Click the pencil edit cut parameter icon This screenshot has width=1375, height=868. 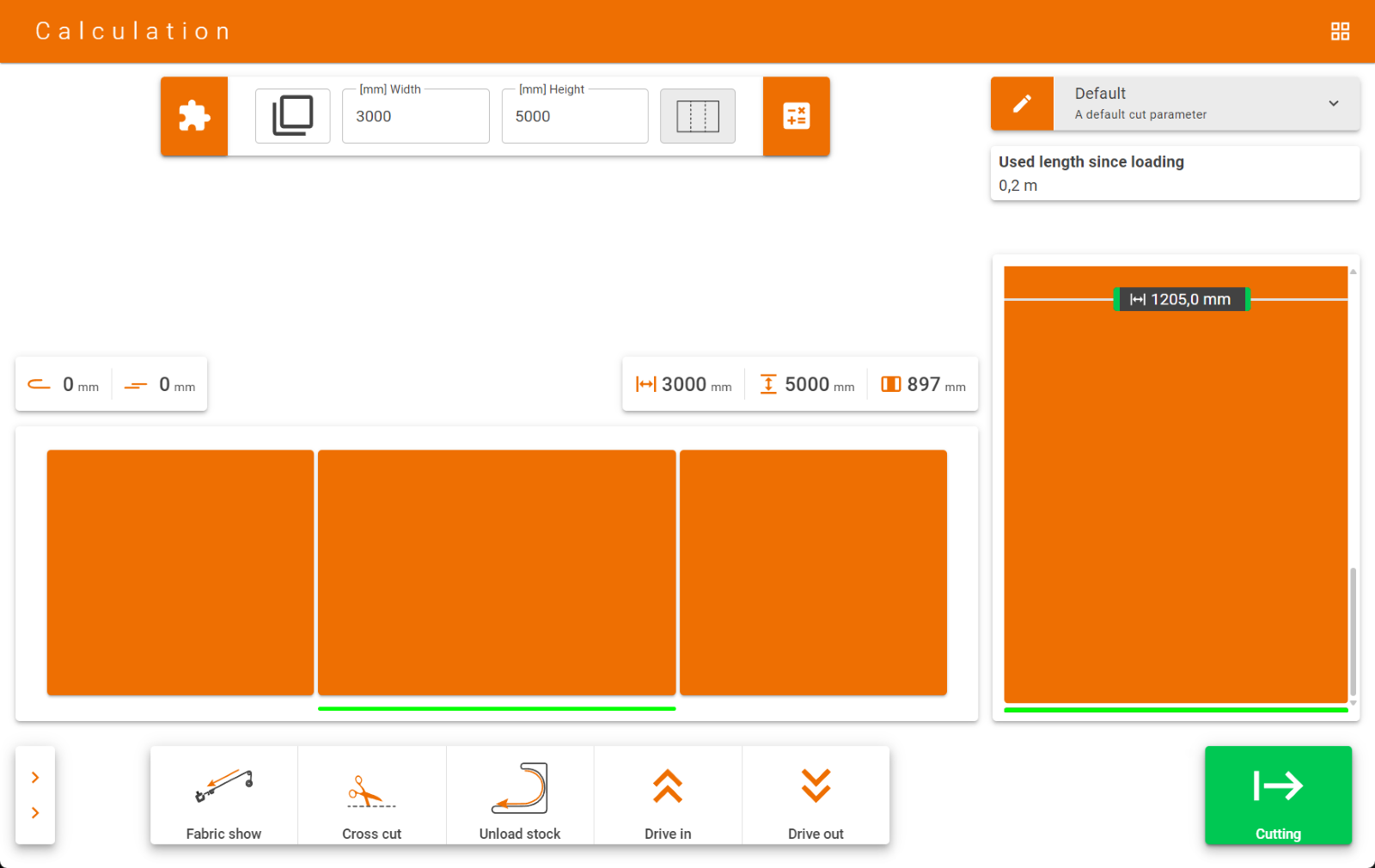[1022, 104]
